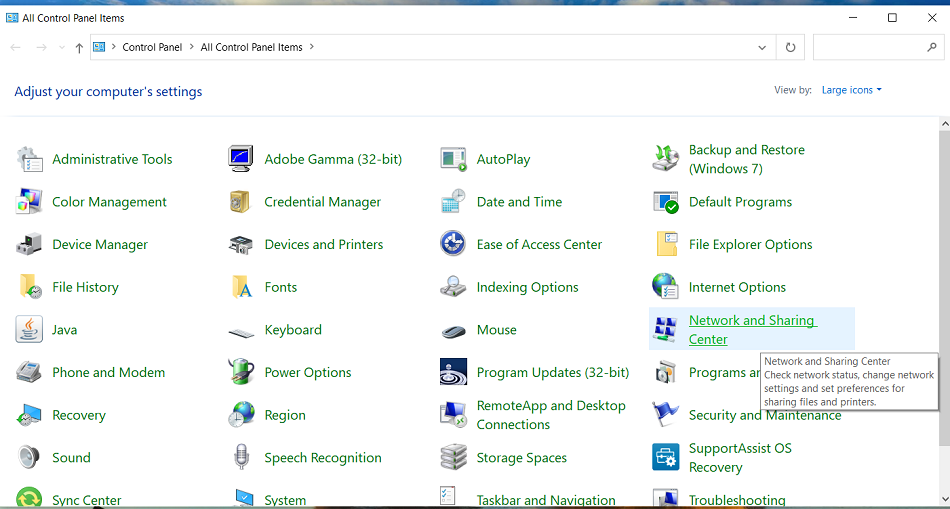Open the Power Options icon

(x=241, y=373)
